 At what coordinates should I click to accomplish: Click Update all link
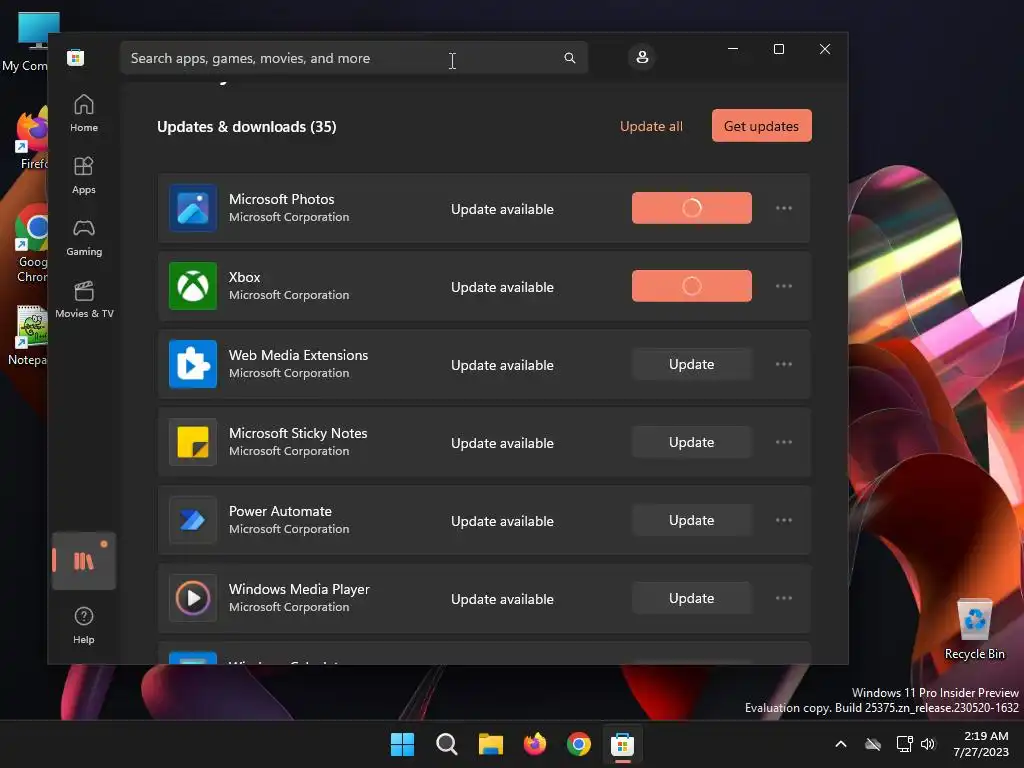click(x=651, y=126)
